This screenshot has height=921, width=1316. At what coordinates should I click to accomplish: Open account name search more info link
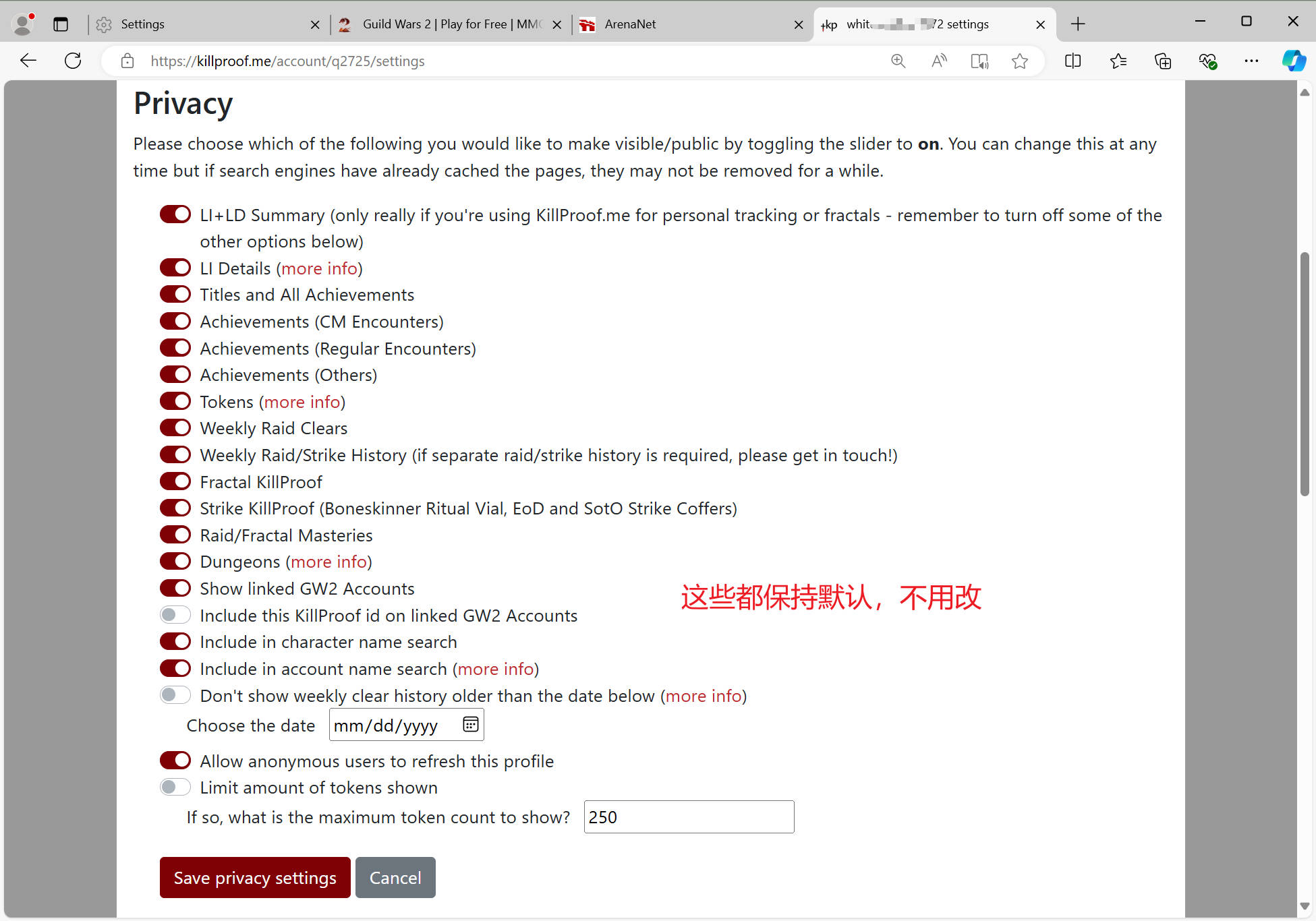pyautogui.click(x=496, y=669)
